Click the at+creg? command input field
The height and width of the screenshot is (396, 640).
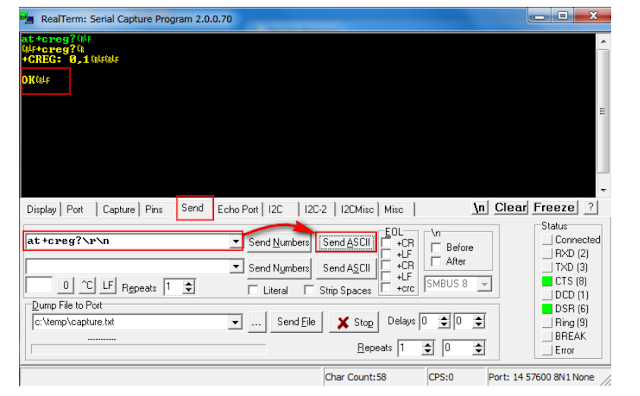tap(127, 241)
